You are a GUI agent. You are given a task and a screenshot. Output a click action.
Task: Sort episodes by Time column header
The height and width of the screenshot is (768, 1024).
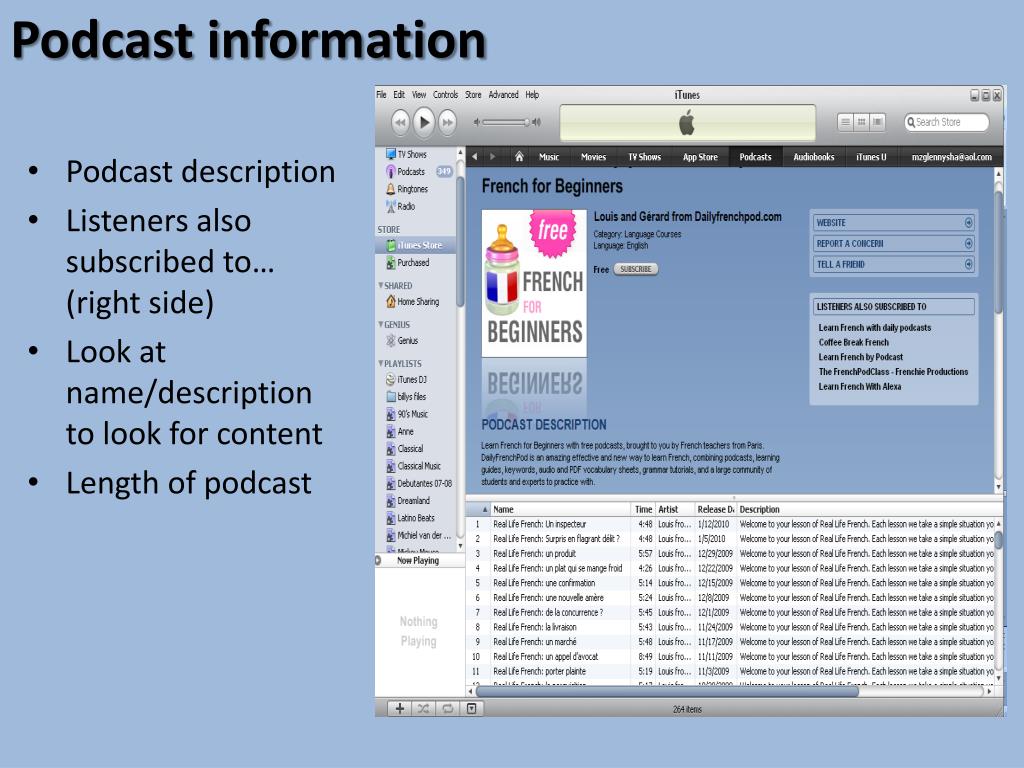[x=643, y=509]
